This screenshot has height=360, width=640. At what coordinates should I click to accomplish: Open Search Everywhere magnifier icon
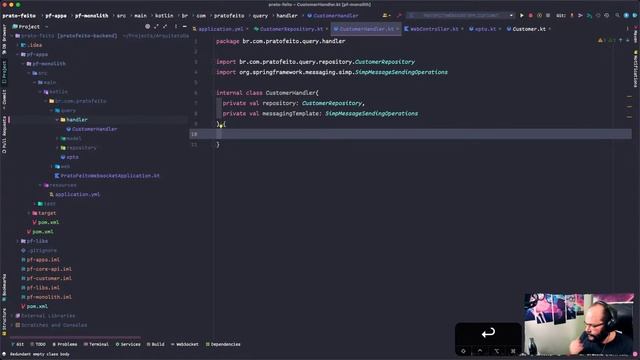(x=618, y=16)
